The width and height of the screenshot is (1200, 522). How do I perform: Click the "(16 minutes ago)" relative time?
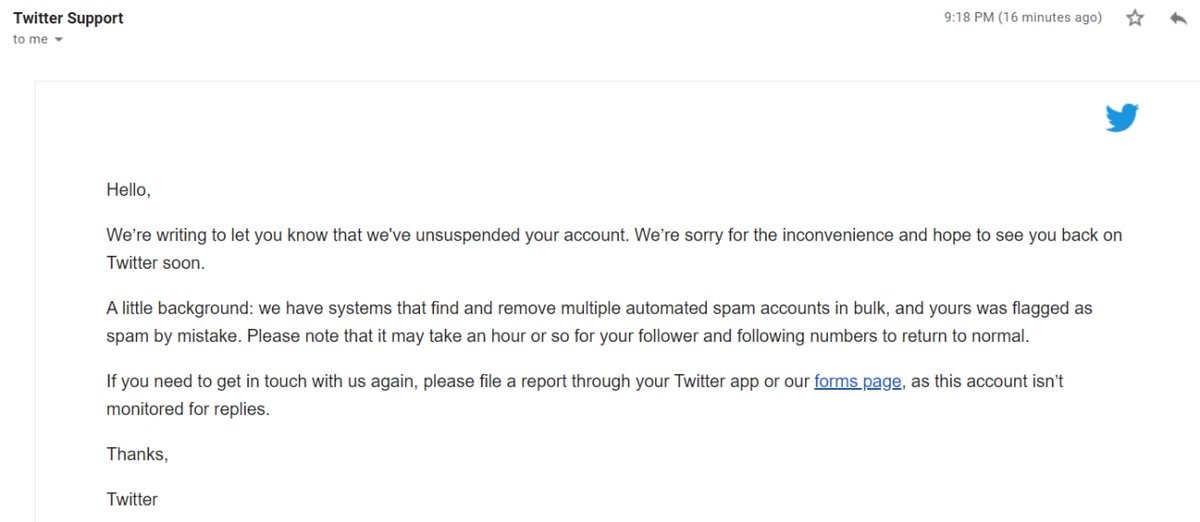click(1050, 18)
